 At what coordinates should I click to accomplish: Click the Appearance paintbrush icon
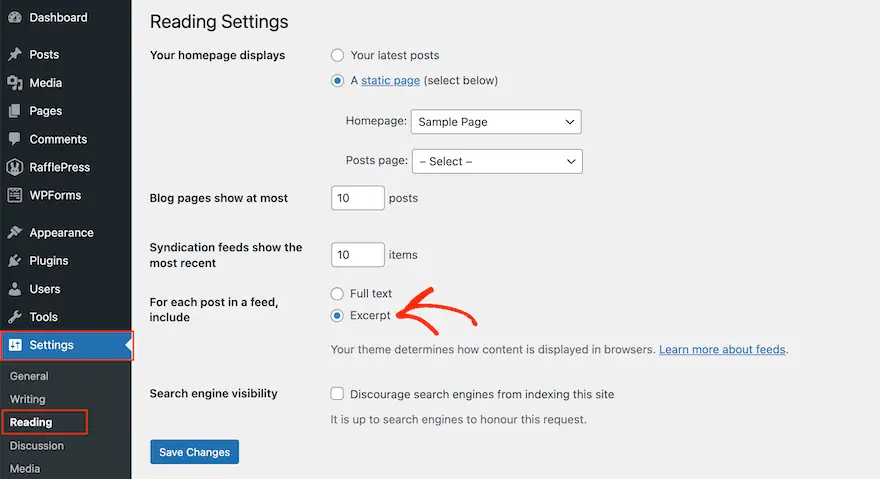(15, 232)
